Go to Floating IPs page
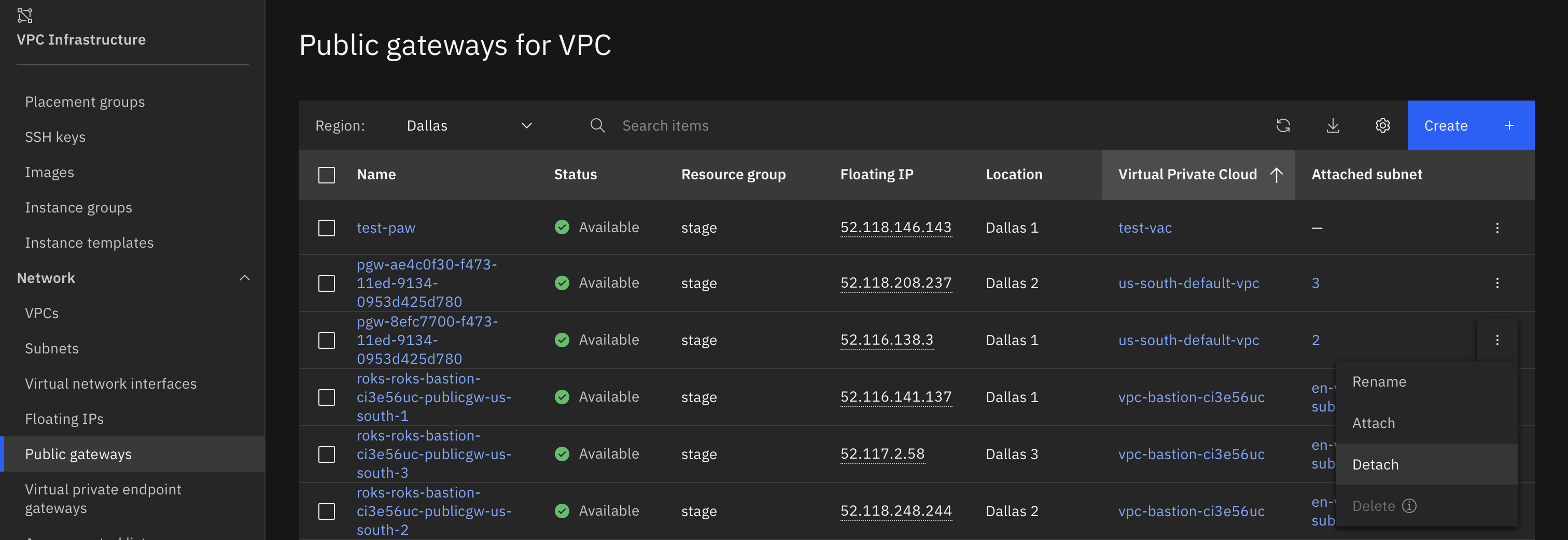 coord(64,419)
